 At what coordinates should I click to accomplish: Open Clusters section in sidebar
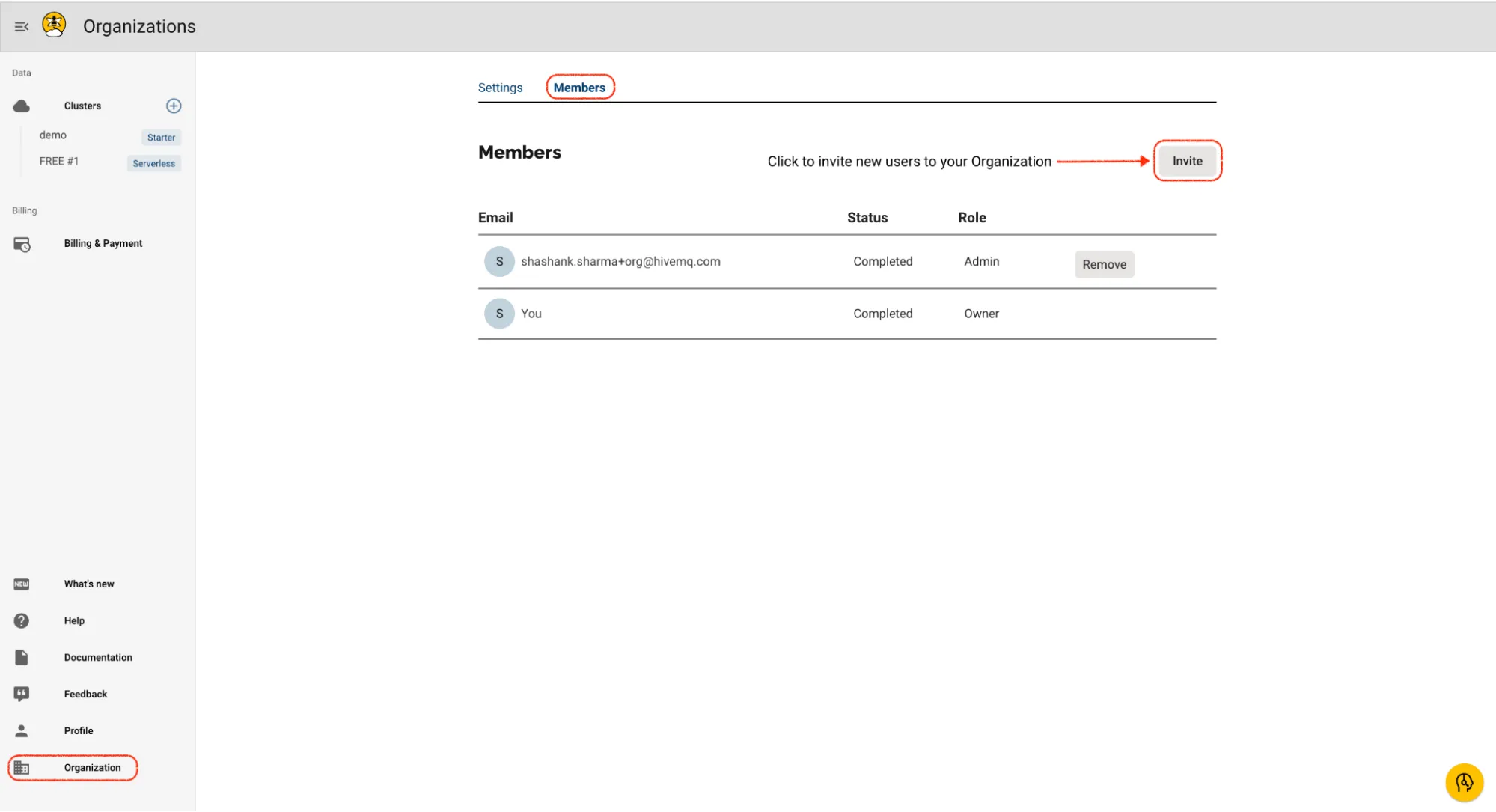[x=82, y=106]
